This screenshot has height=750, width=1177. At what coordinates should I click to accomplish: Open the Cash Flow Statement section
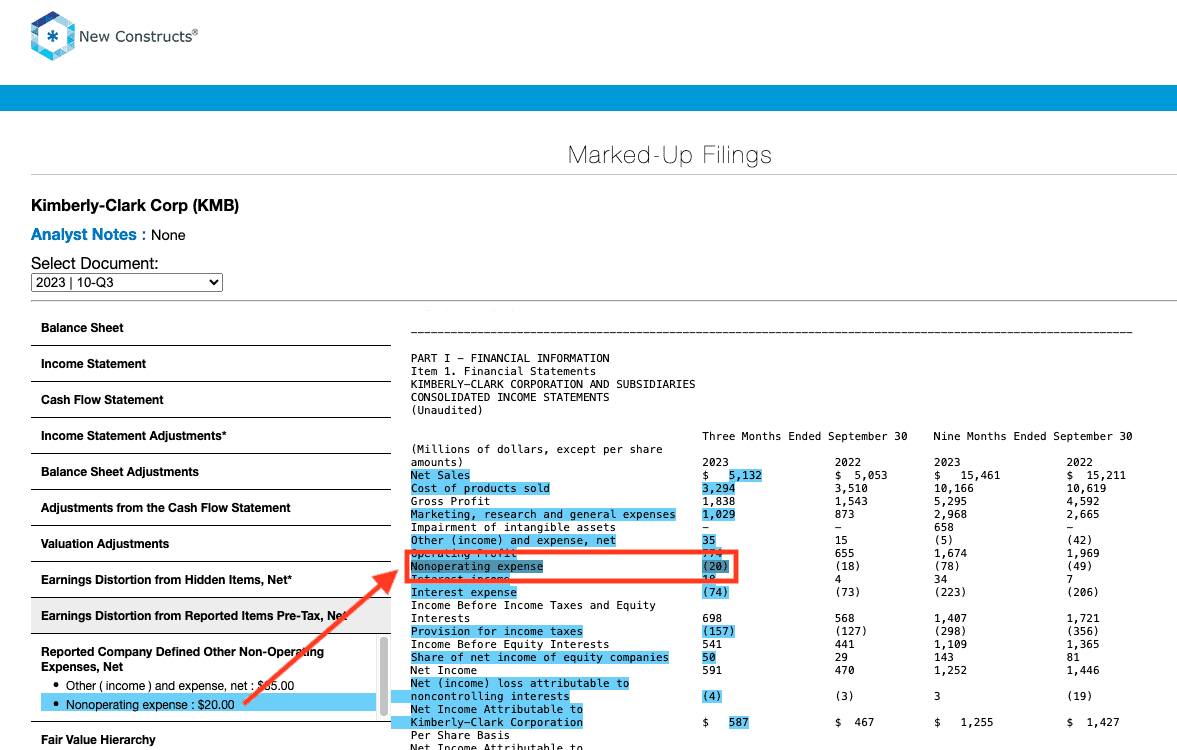pos(210,400)
